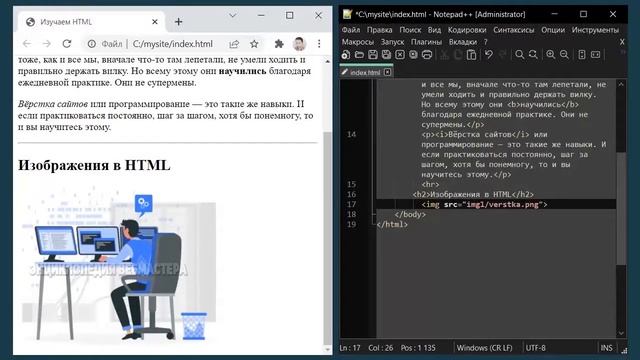Screen dimensions: 640x360
Task: Open the Вкладки menu
Action: 462,42
